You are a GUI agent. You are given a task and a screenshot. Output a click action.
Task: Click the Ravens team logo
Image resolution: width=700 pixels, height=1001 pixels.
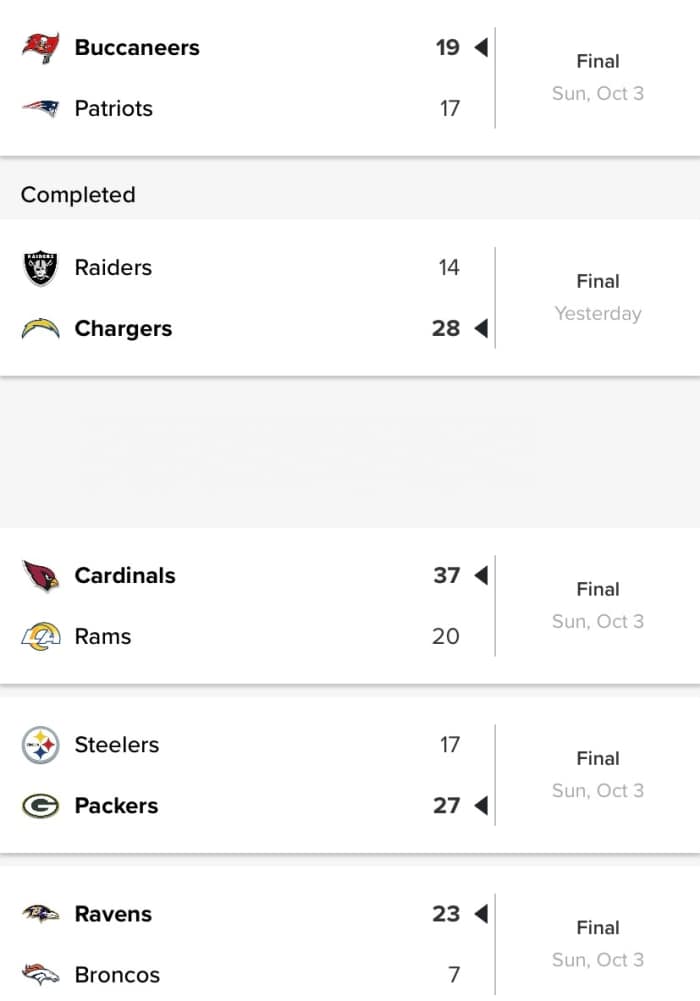[x=42, y=913]
